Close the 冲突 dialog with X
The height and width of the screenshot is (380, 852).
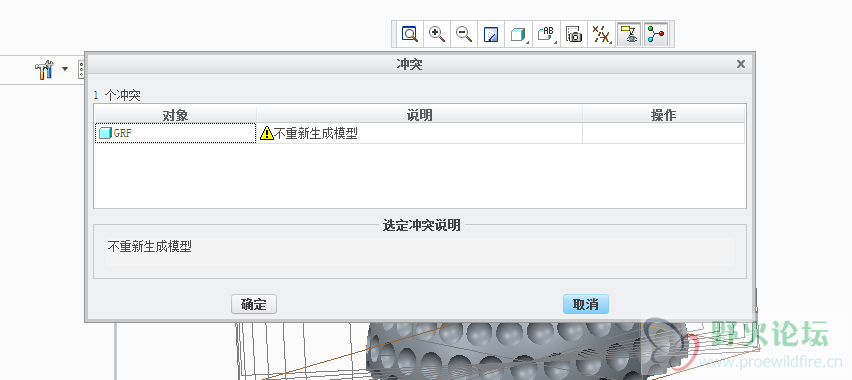(x=740, y=64)
